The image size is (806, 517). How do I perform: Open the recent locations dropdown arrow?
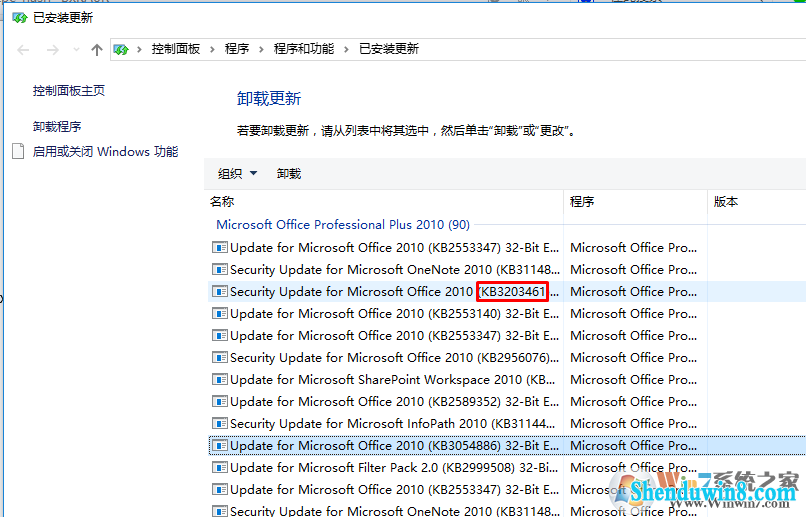[76, 50]
